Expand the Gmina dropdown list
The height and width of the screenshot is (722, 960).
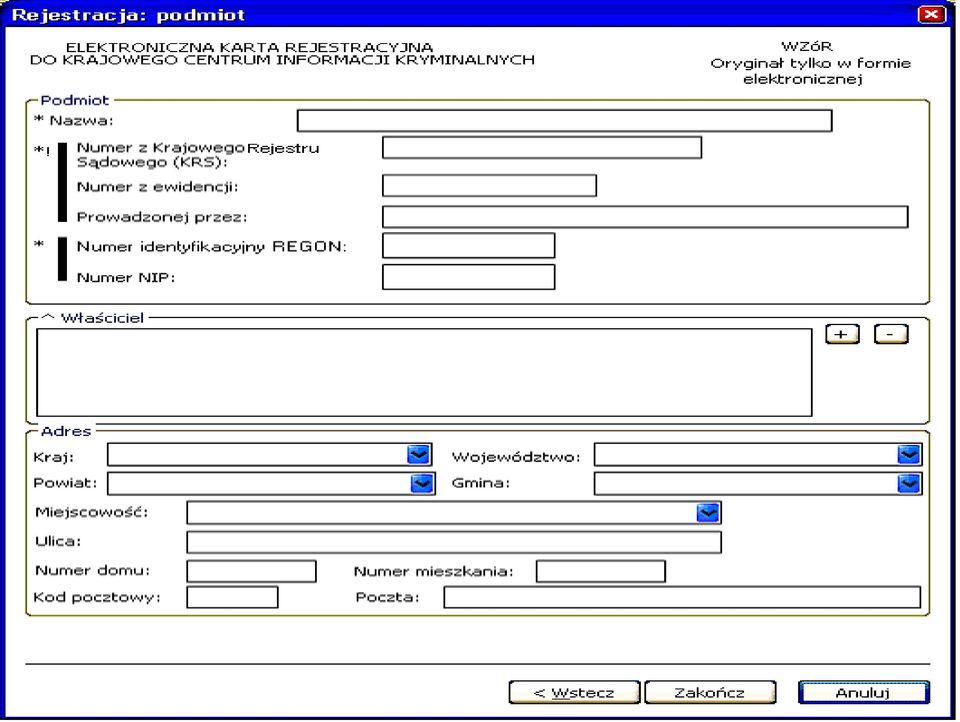tap(909, 484)
